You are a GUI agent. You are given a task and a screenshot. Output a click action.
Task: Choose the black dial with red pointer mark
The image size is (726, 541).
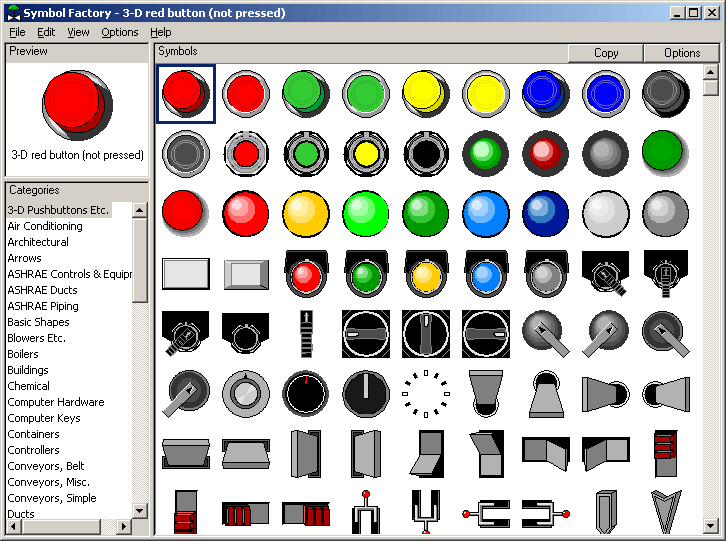tap(306, 394)
